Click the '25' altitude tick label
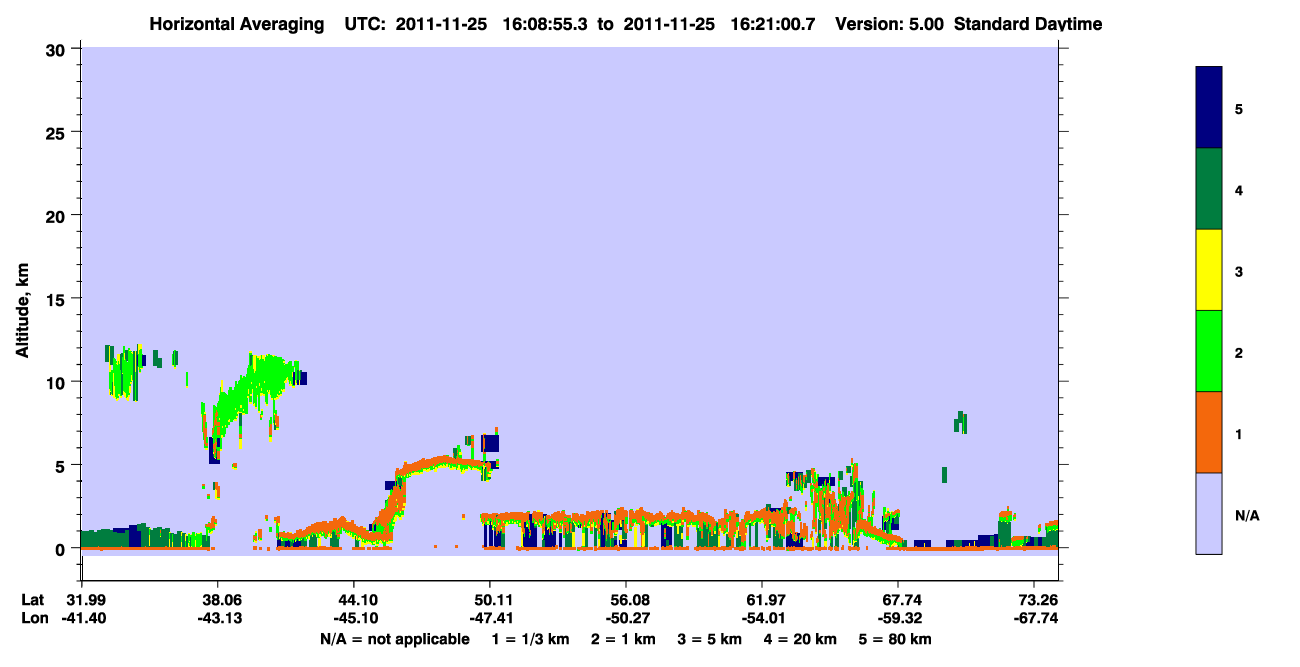 pos(58,132)
